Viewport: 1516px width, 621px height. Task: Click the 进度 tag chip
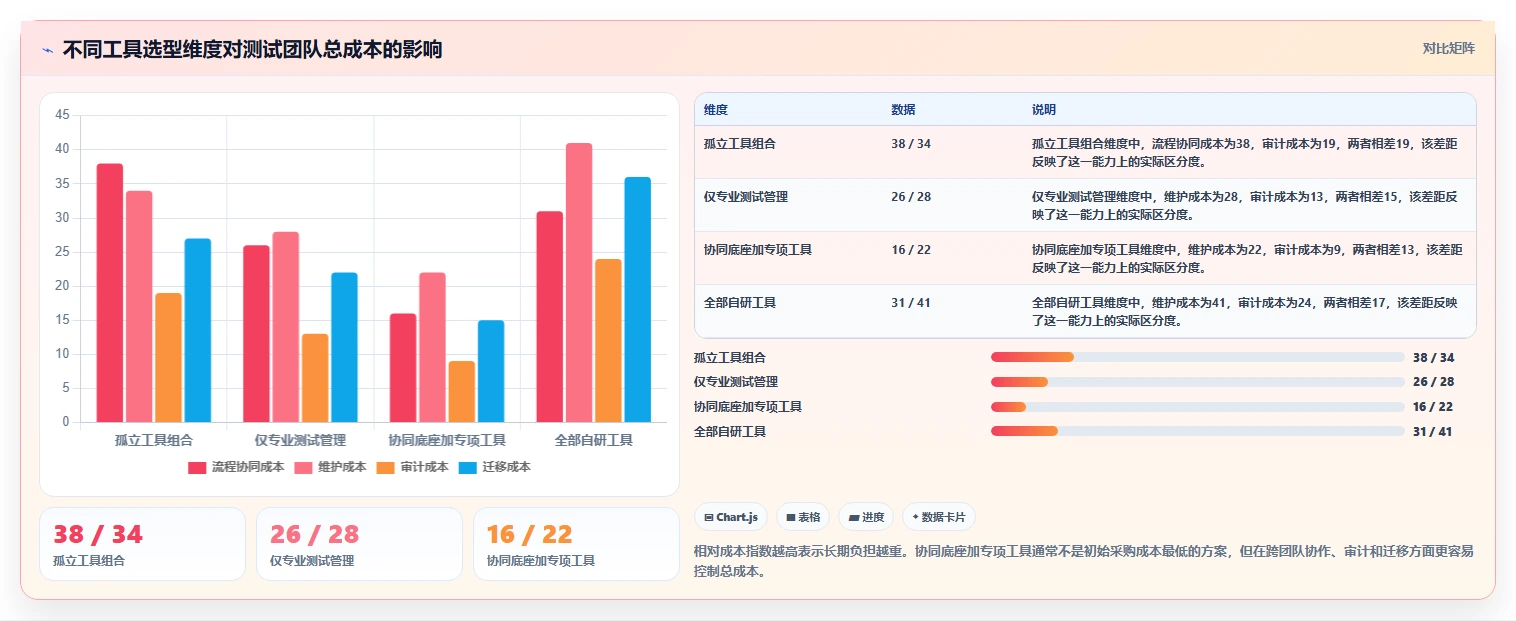pos(866,517)
